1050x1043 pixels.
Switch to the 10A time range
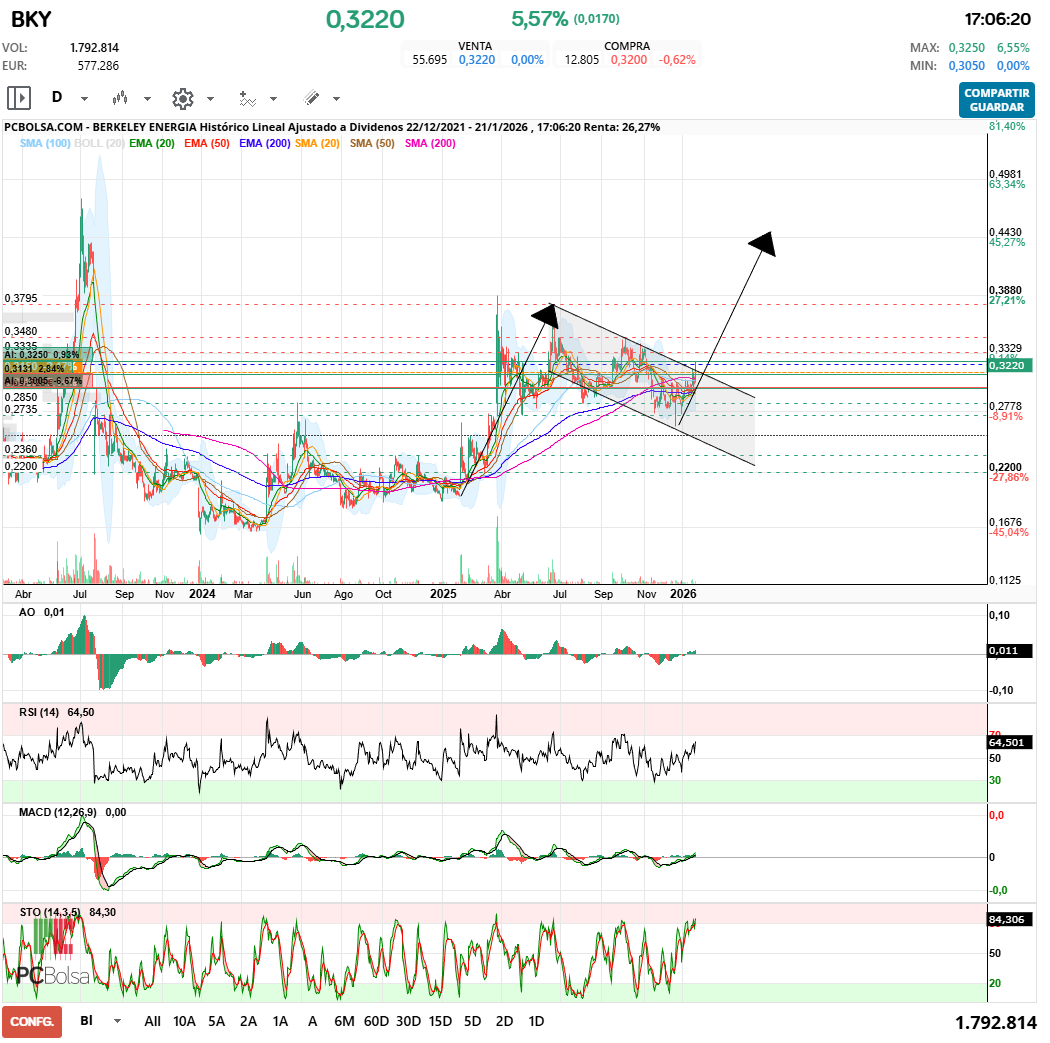(x=184, y=1022)
